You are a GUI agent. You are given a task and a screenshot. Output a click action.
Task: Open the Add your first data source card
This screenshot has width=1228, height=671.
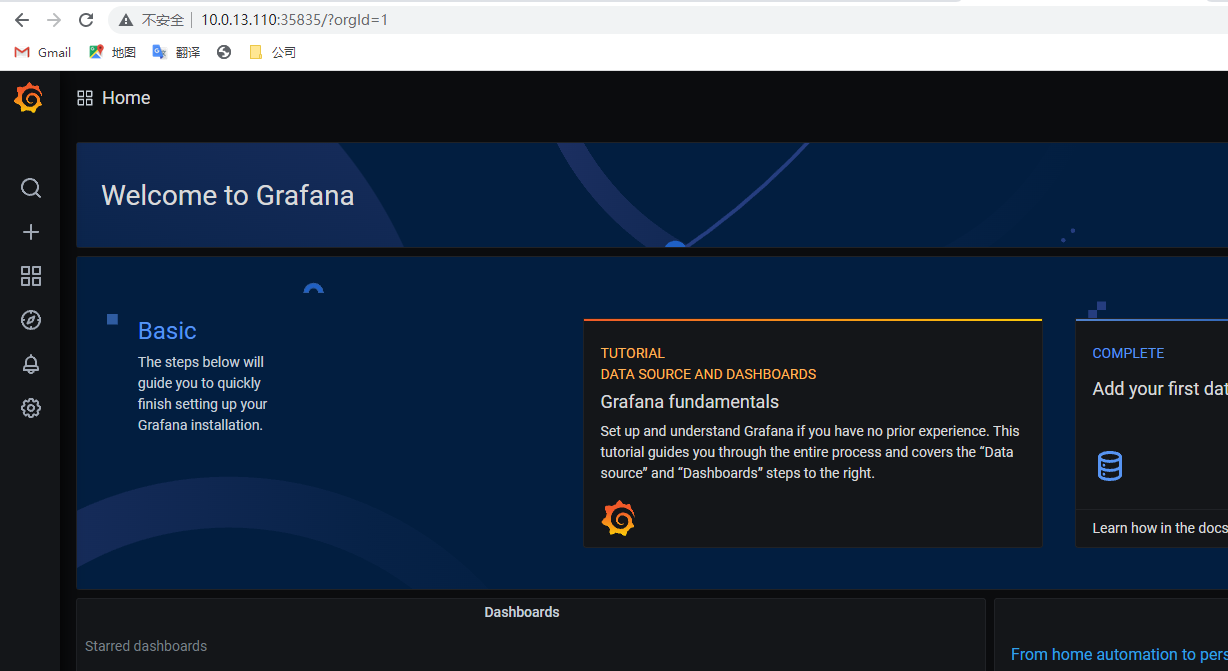[1152, 433]
